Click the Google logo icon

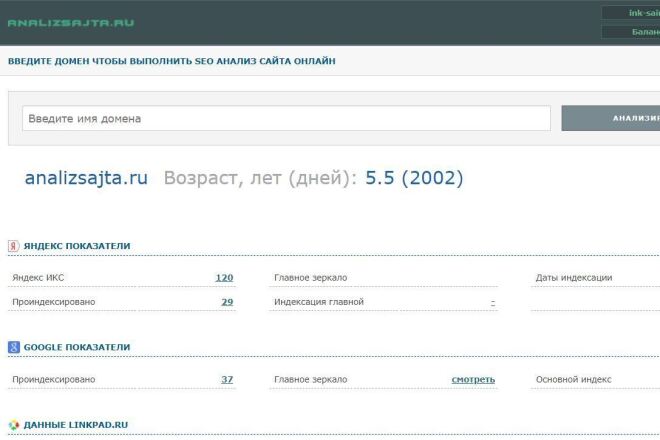14,347
